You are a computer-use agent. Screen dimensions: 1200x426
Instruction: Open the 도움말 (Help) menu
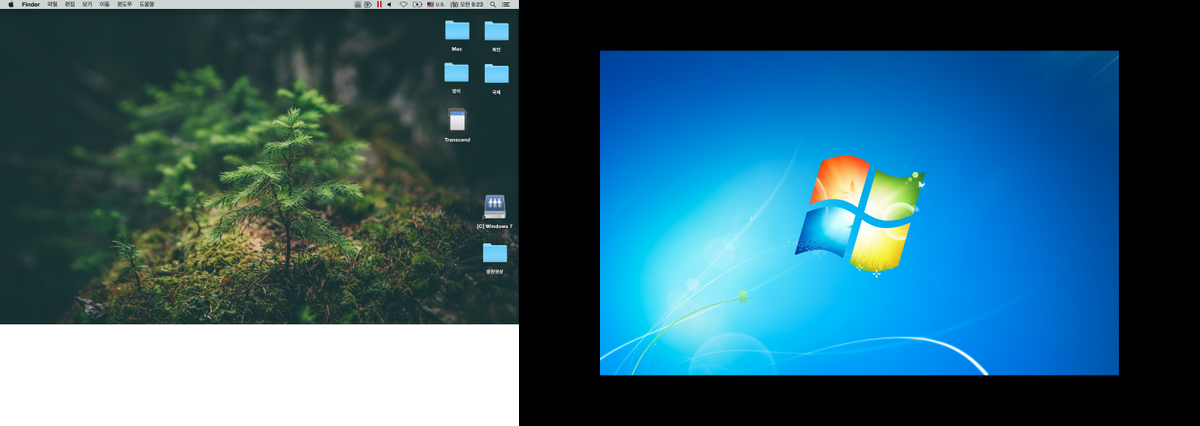coord(147,4)
